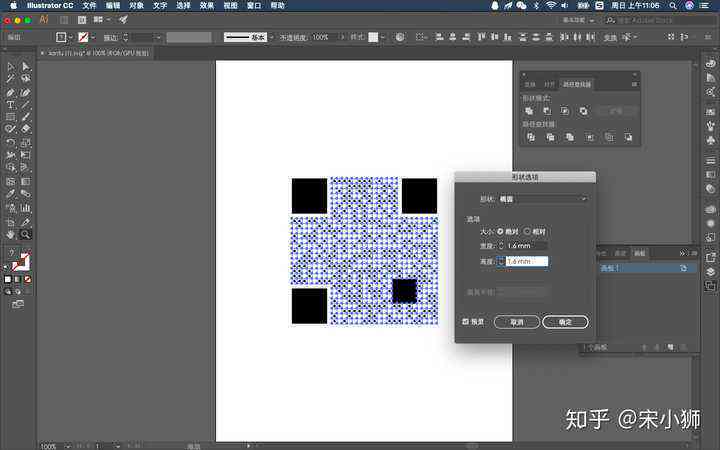This screenshot has height=450, width=720.
Task: Click the Exclude shape mode icon
Action: click(583, 111)
